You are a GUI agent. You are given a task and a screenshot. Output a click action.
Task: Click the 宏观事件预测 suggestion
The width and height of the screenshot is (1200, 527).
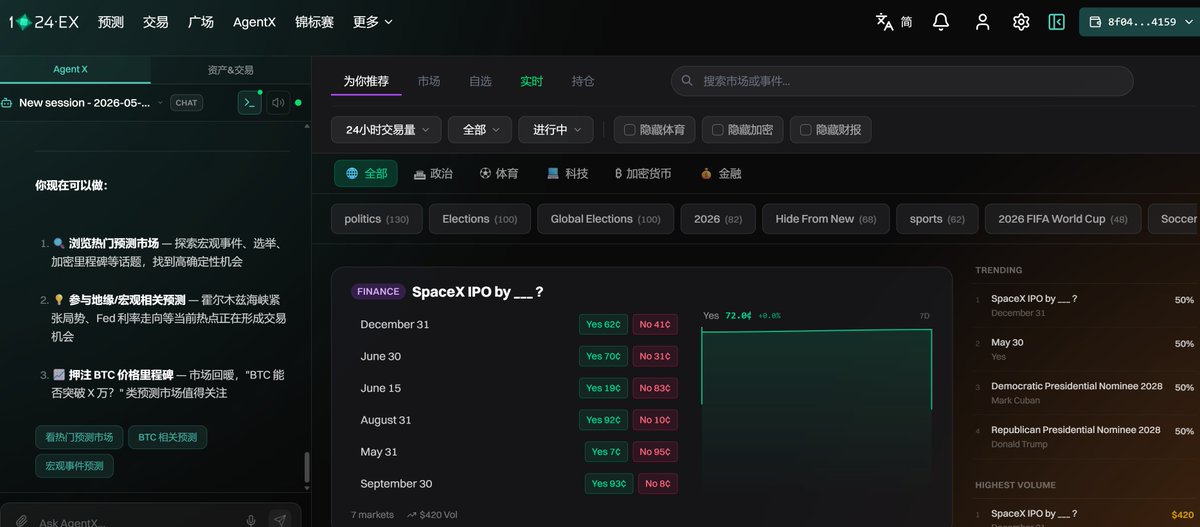pyautogui.click(x=75, y=466)
